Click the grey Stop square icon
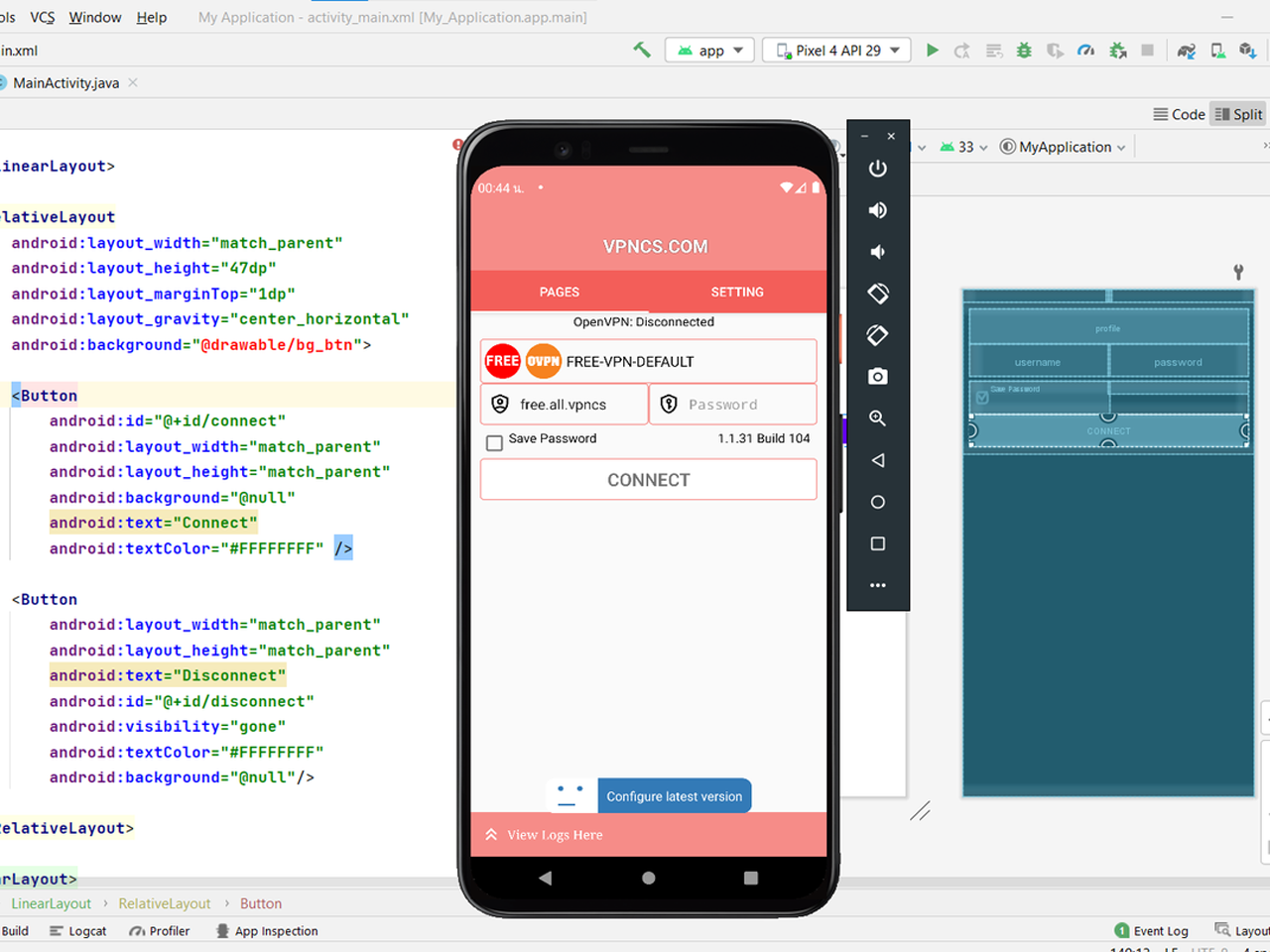1270x952 pixels. click(x=1147, y=51)
